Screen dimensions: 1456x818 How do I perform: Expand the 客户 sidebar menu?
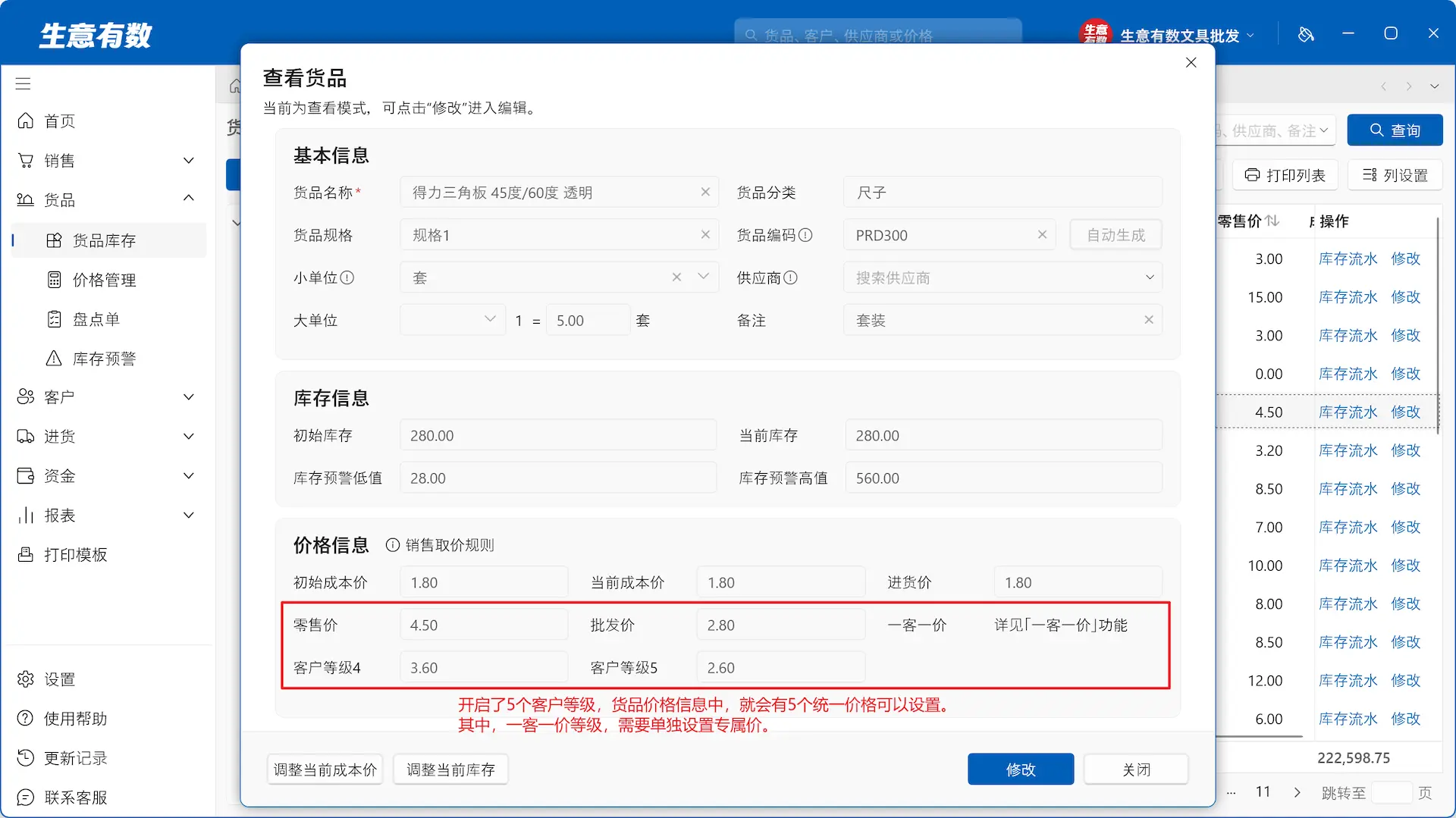tap(189, 397)
